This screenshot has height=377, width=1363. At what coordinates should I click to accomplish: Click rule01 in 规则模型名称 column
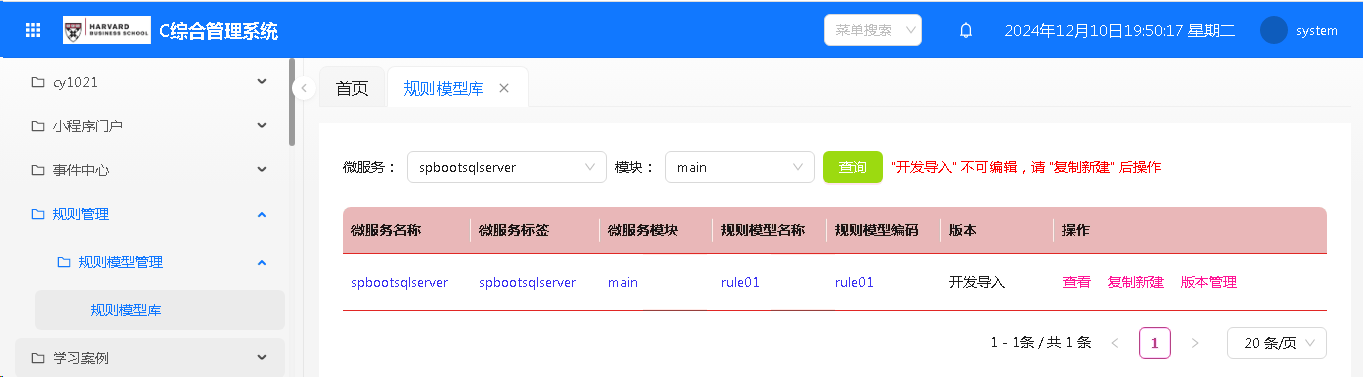tap(741, 282)
